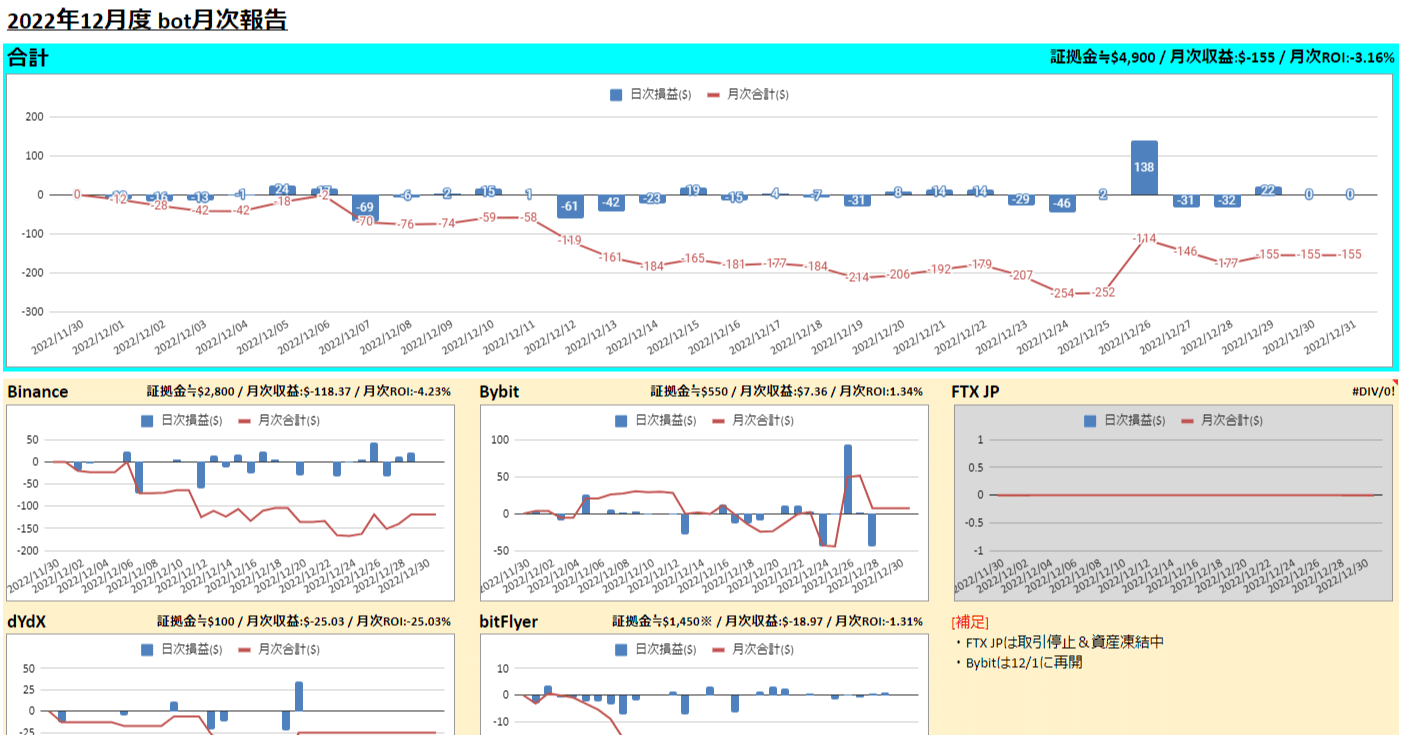Select dYdX summary showing 月次ROI:-25.03%

tap(304, 622)
